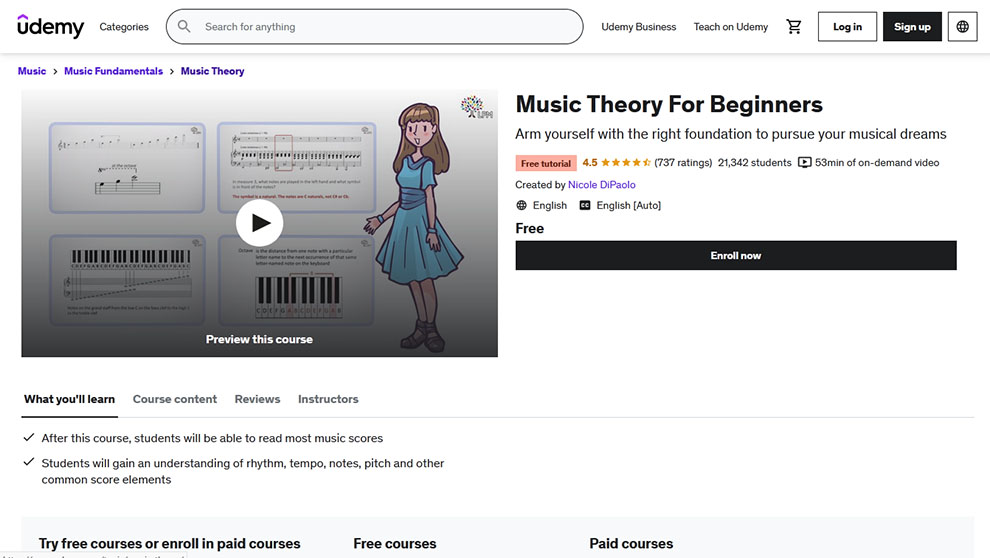Click the Paid courses heading
This screenshot has width=990, height=558.
click(x=631, y=543)
